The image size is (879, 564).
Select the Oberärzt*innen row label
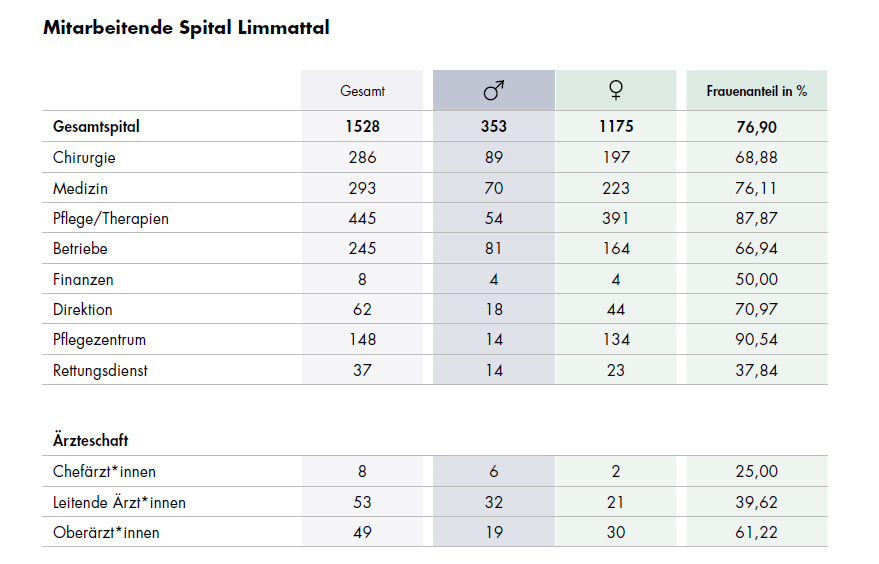tap(106, 533)
